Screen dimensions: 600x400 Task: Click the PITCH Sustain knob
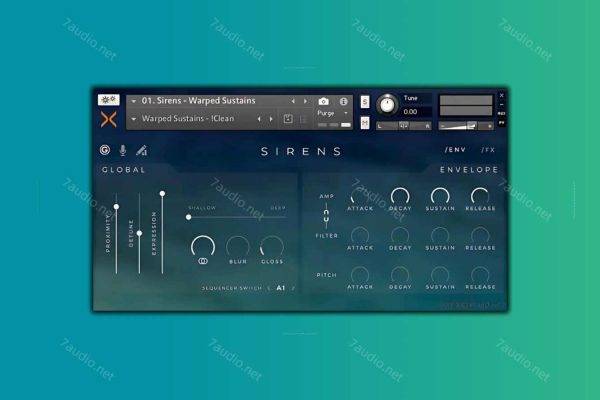click(x=440, y=275)
